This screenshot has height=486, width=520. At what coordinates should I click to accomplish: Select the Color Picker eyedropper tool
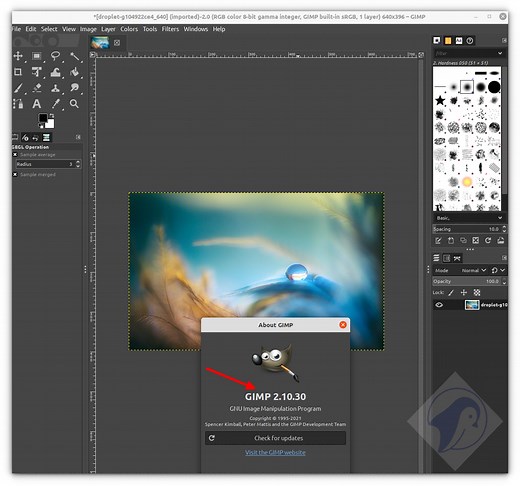pos(55,104)
